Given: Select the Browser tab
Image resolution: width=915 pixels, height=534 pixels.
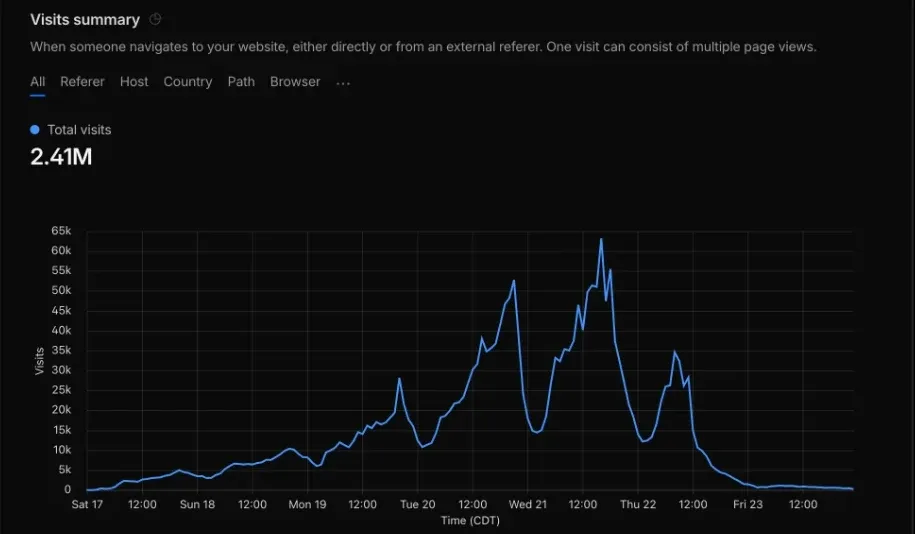Looking at the screenshot, I should pos(295,82).
